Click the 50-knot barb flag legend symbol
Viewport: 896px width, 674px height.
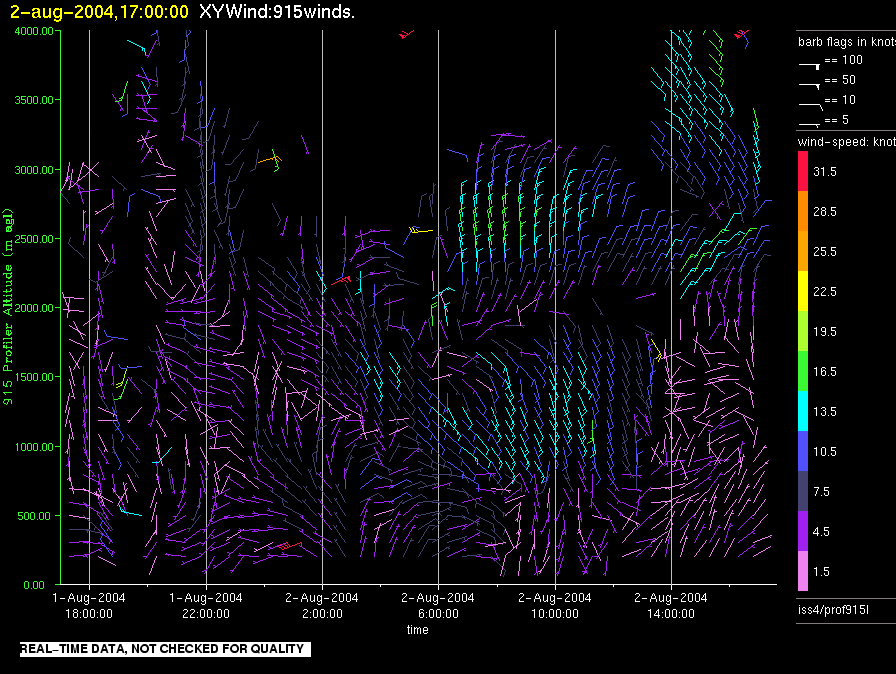pos(810,86)
